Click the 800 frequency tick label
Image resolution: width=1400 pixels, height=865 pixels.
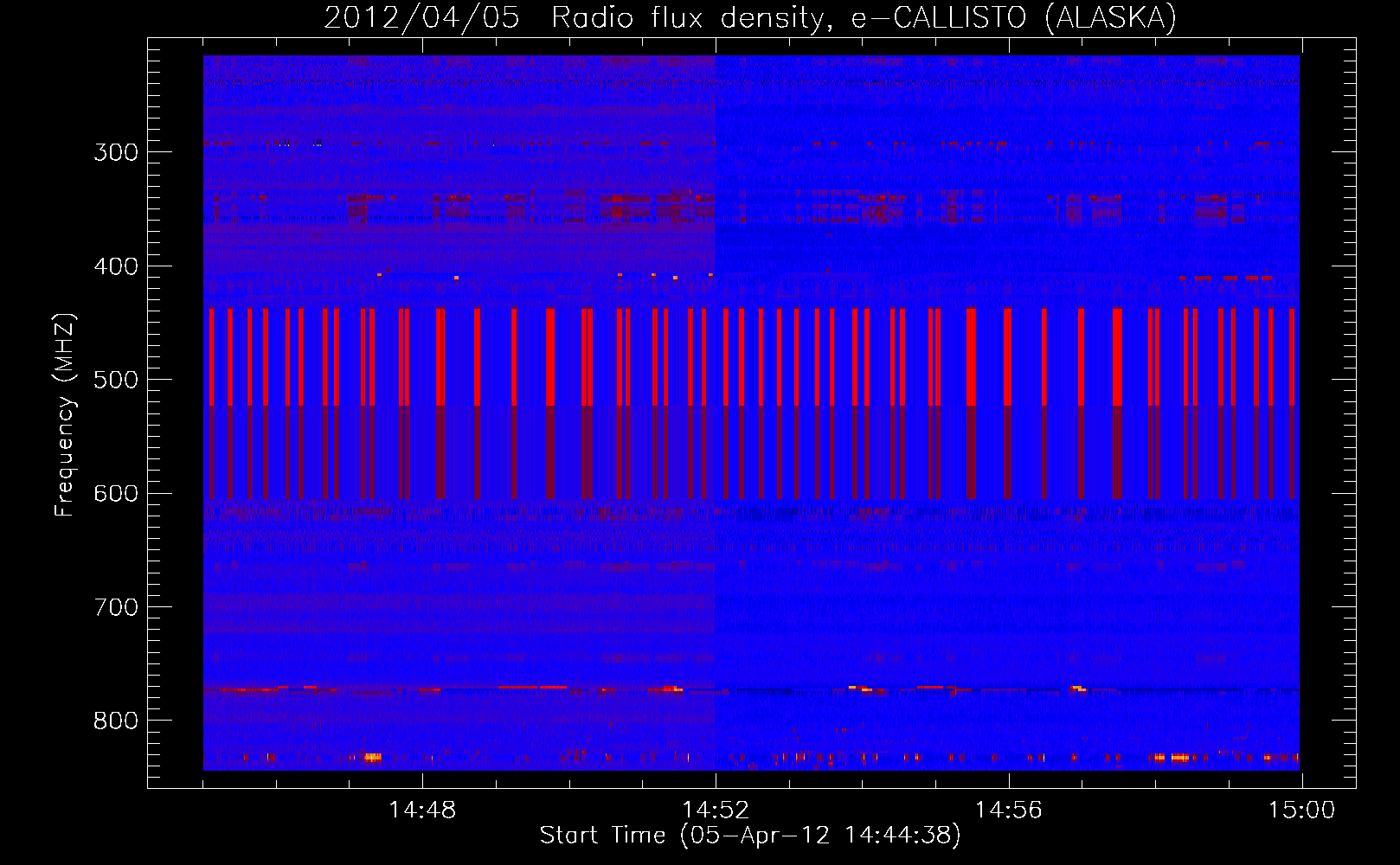116,721
